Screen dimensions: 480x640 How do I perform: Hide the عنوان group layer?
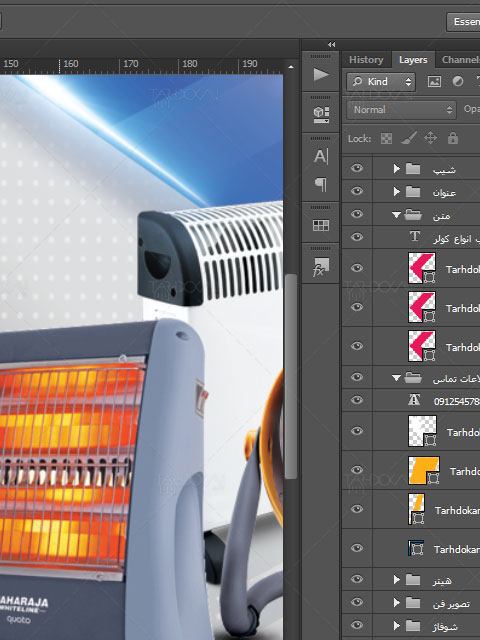click(x=357, y=191)
